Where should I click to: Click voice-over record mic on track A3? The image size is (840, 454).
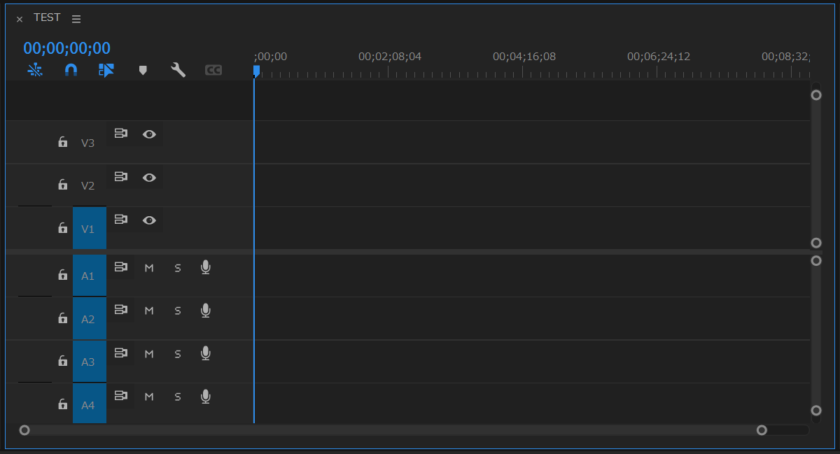point(205,353)
